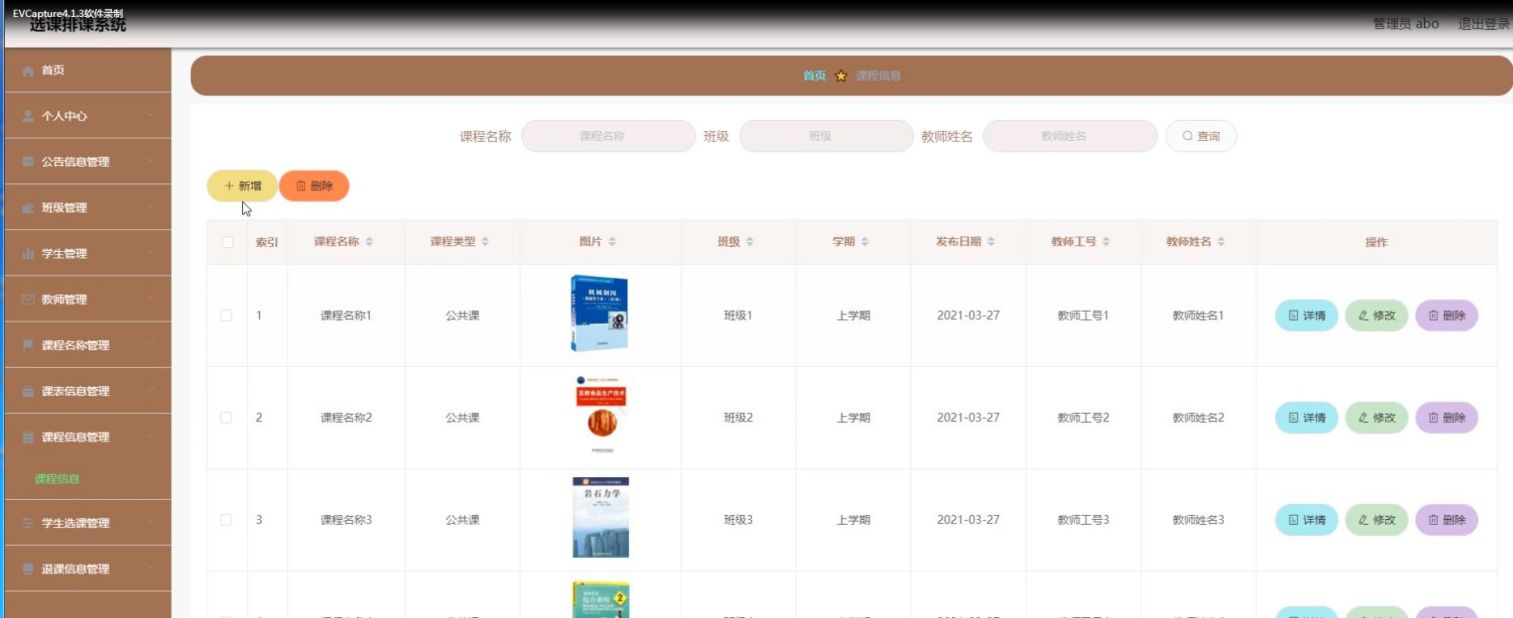This screenshot has height=618, width=1513.
Task: Open the 首页 sidebar item
Action: pos(86,70)
